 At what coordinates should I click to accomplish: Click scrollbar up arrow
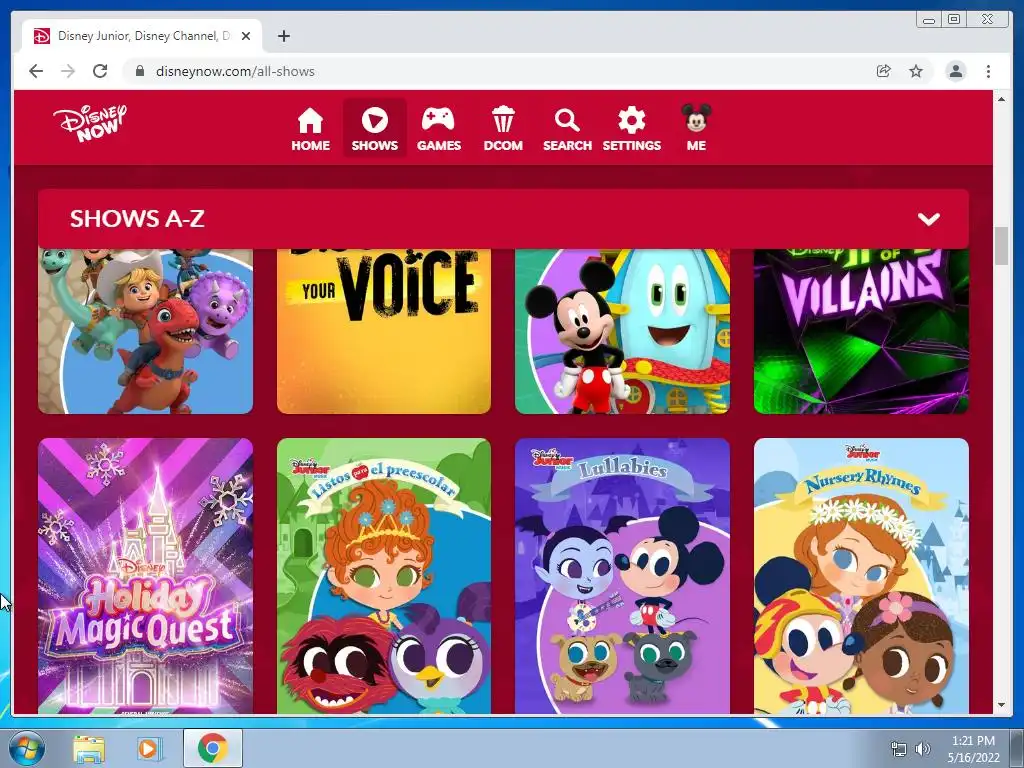pyautogui.click(x=1002, y=99)
